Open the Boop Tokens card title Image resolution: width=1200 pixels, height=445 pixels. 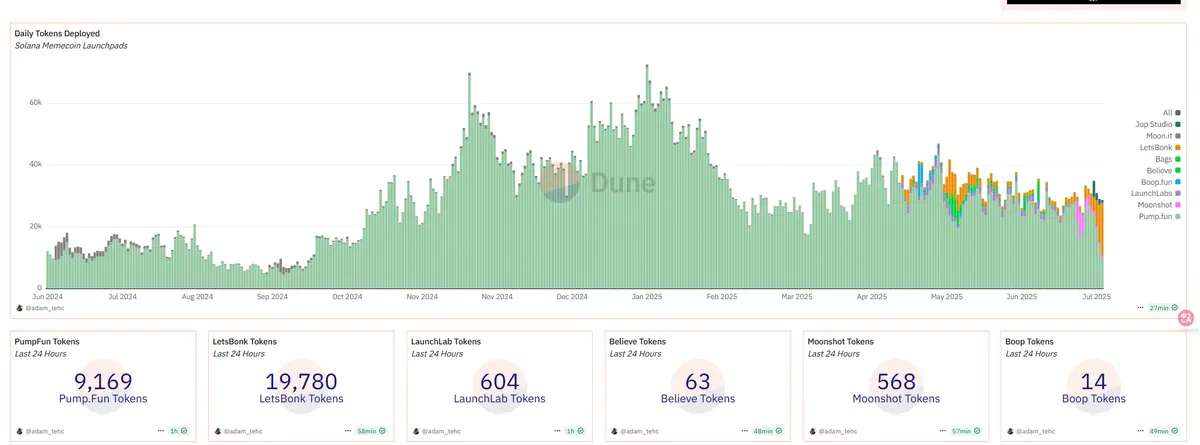1031,341
